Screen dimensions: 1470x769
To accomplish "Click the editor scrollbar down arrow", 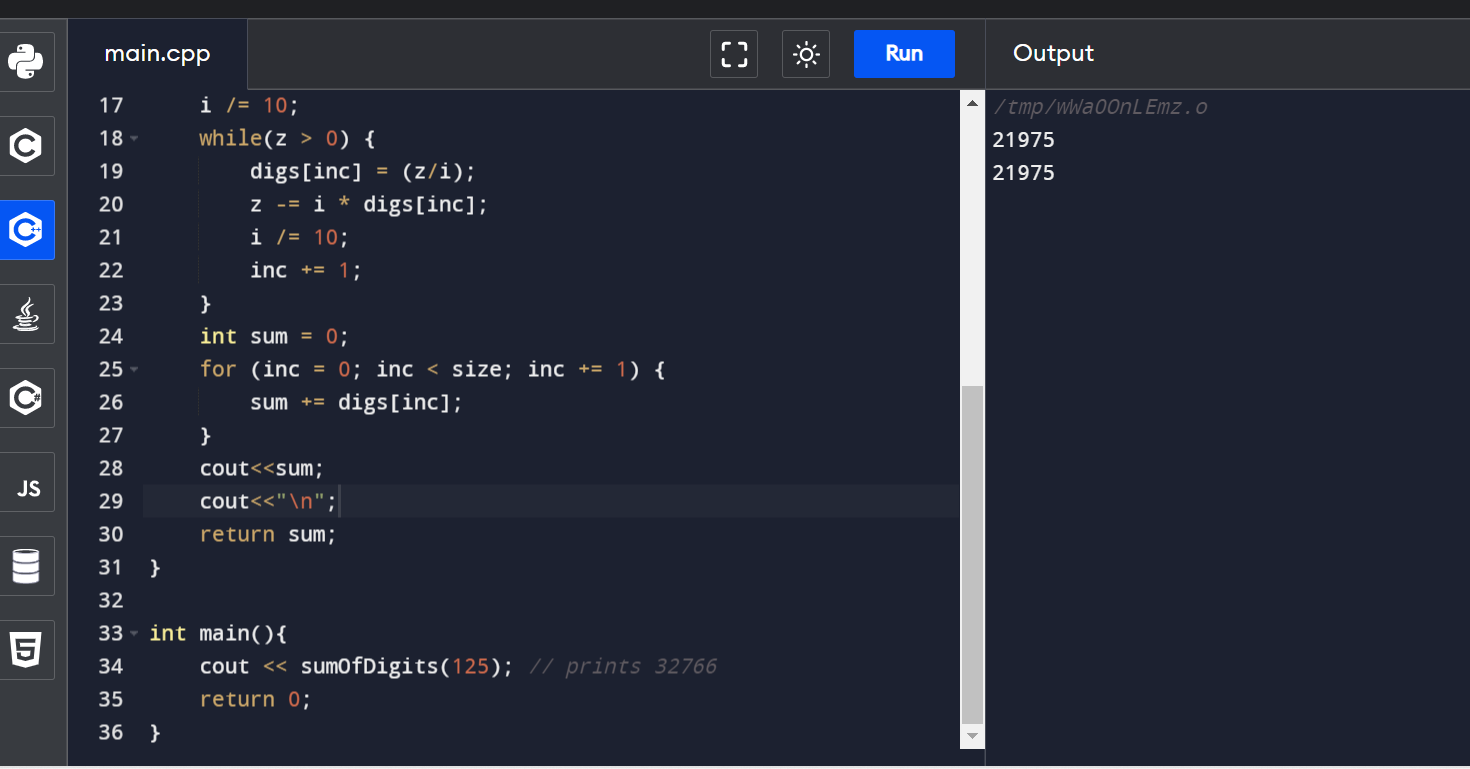I will click(x=972, y=736).
